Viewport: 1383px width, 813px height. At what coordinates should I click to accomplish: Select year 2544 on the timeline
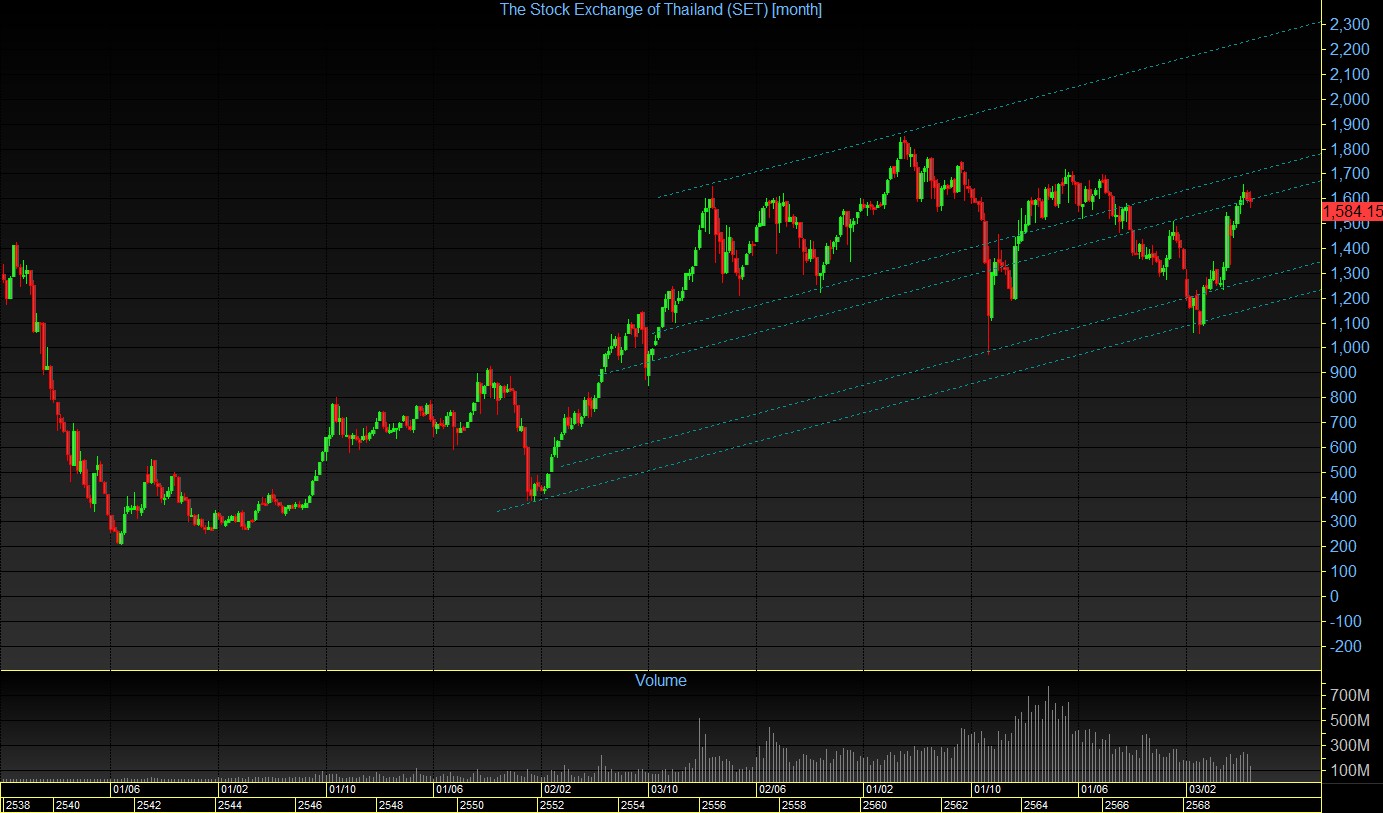click(230, 805)
